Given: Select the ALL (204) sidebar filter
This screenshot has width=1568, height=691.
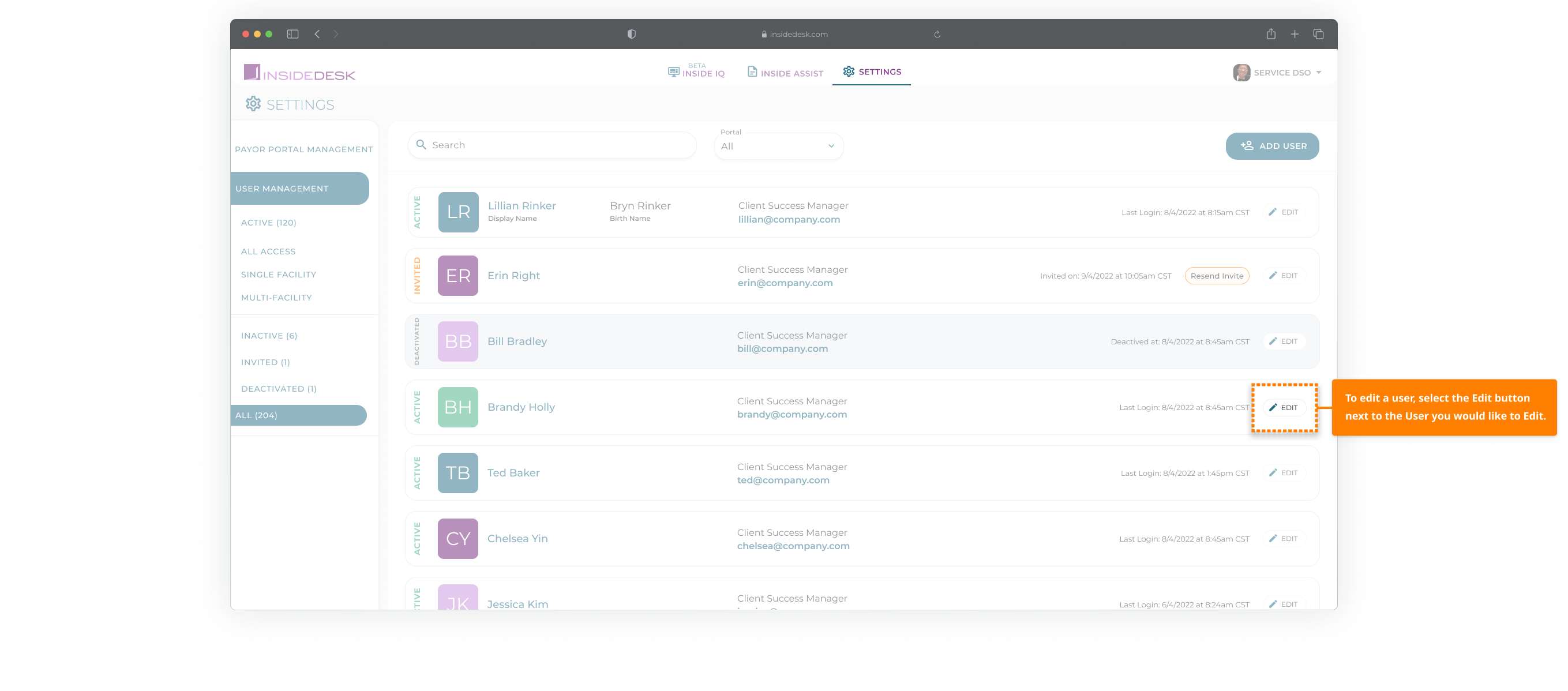Looking at the screenshot, I should 256,415.
